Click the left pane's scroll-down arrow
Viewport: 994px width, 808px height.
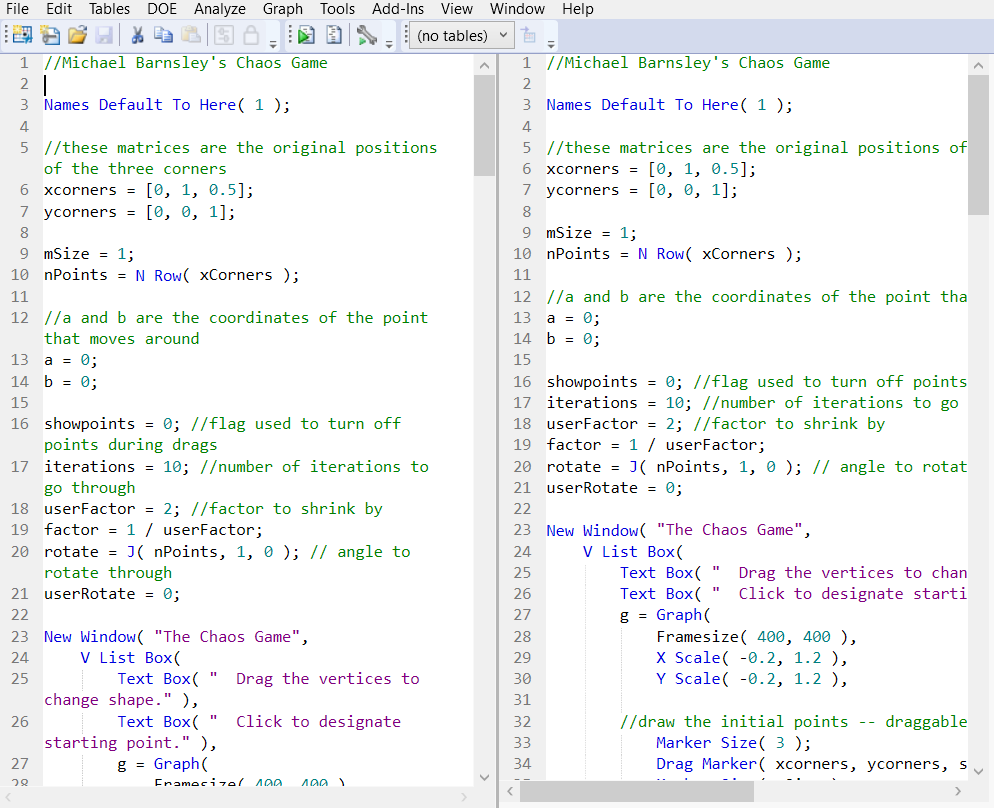coord(484,777)
